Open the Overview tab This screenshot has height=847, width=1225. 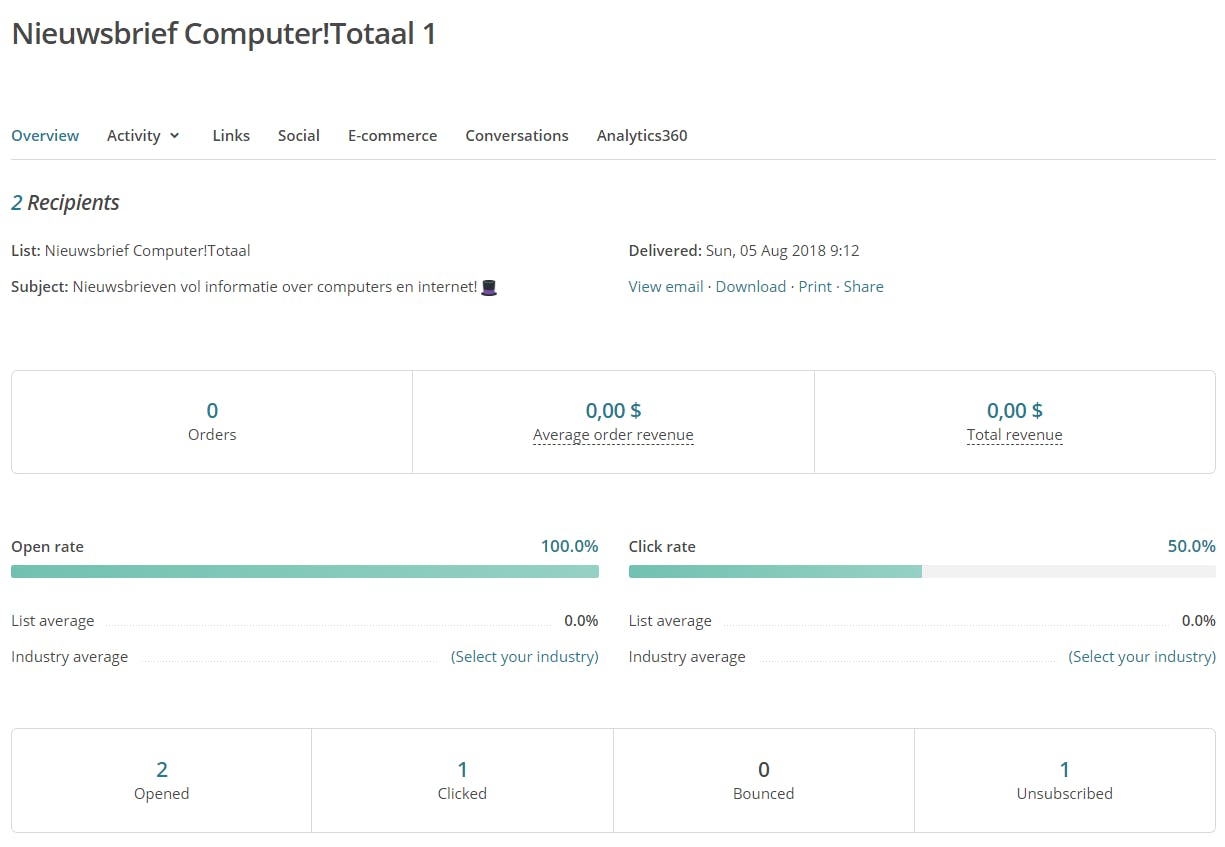45,136
